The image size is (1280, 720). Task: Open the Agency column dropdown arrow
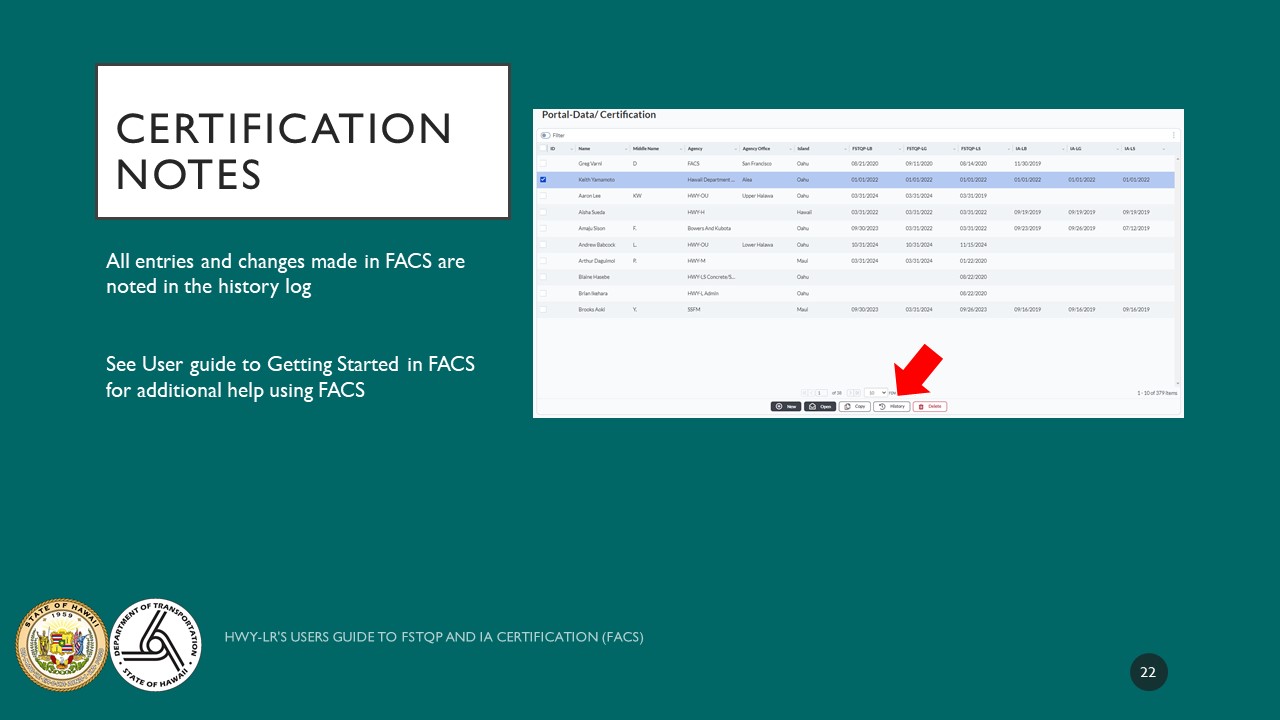(x=736, y=149)
